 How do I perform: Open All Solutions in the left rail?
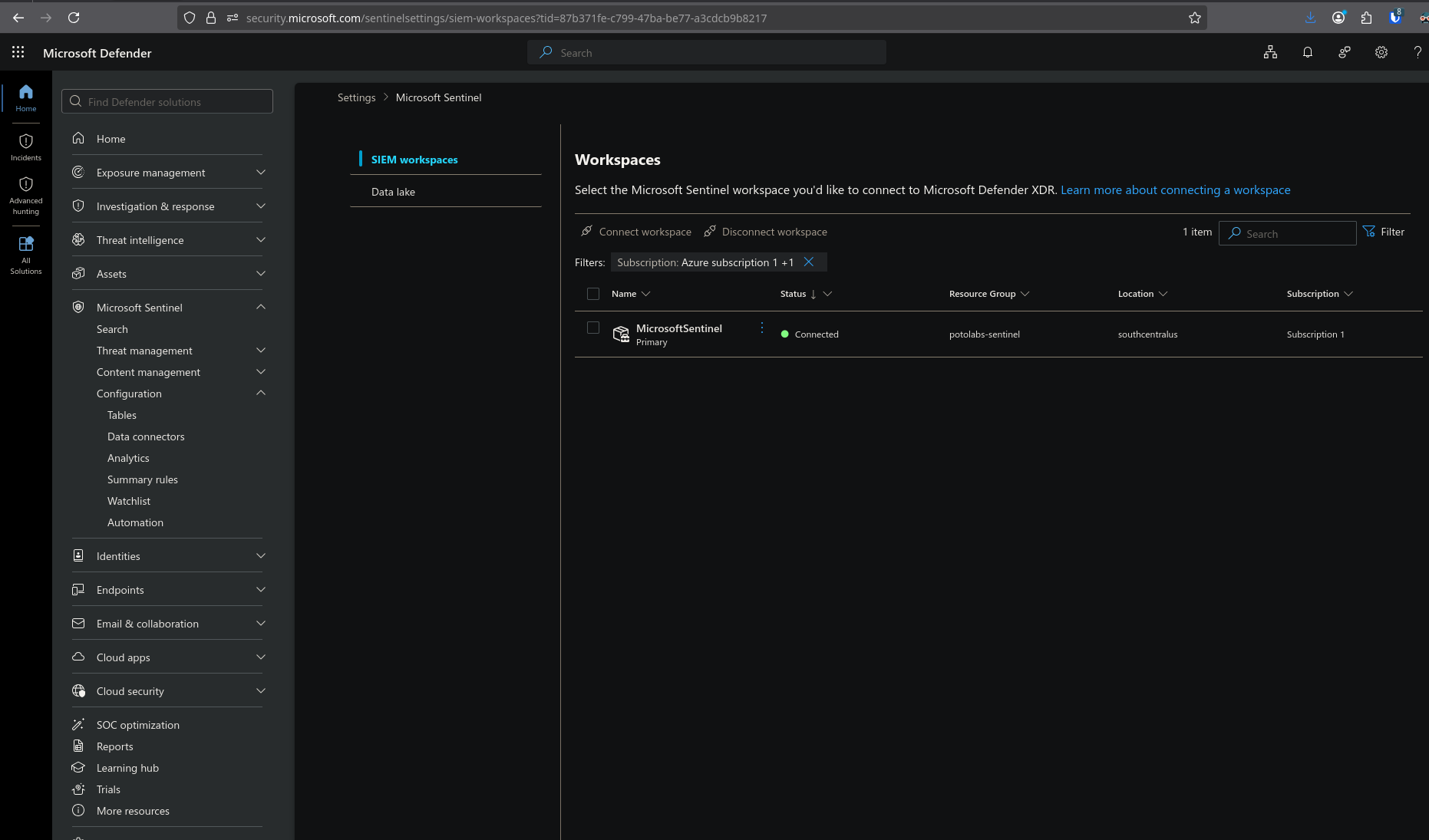[26, 255]
